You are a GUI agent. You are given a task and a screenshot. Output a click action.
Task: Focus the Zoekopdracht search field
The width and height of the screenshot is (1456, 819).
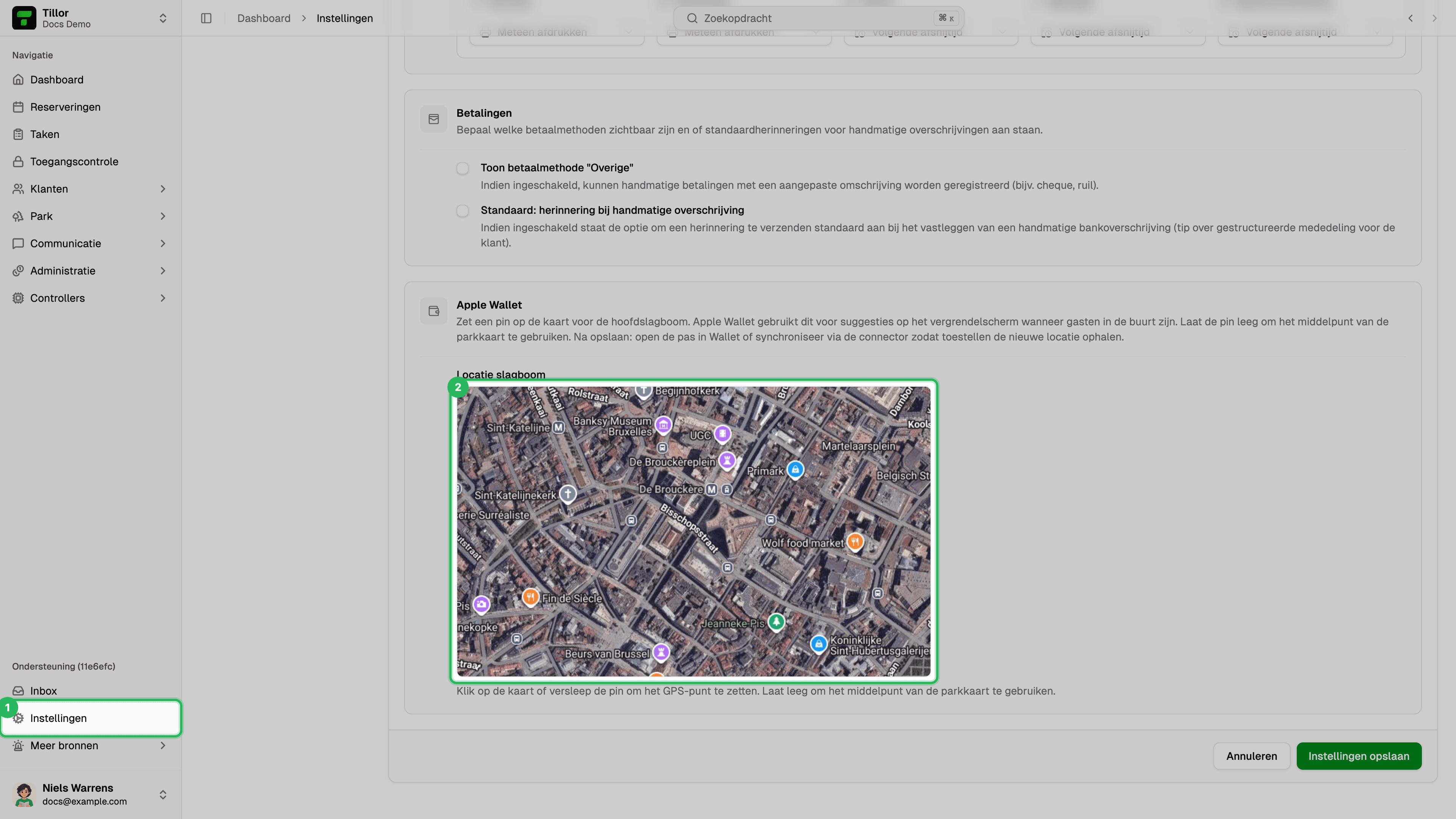pyautogui.click(x=819, y=18)
